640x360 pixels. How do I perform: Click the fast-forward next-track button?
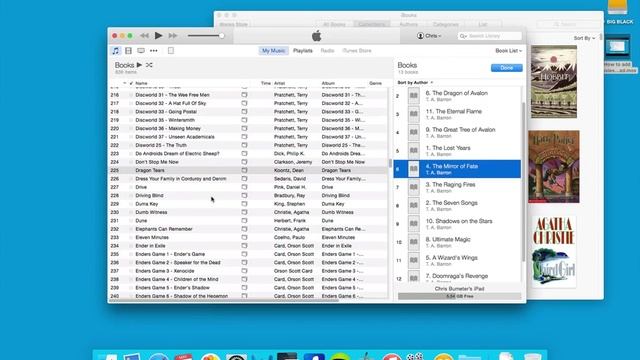(x=173, y=36)
